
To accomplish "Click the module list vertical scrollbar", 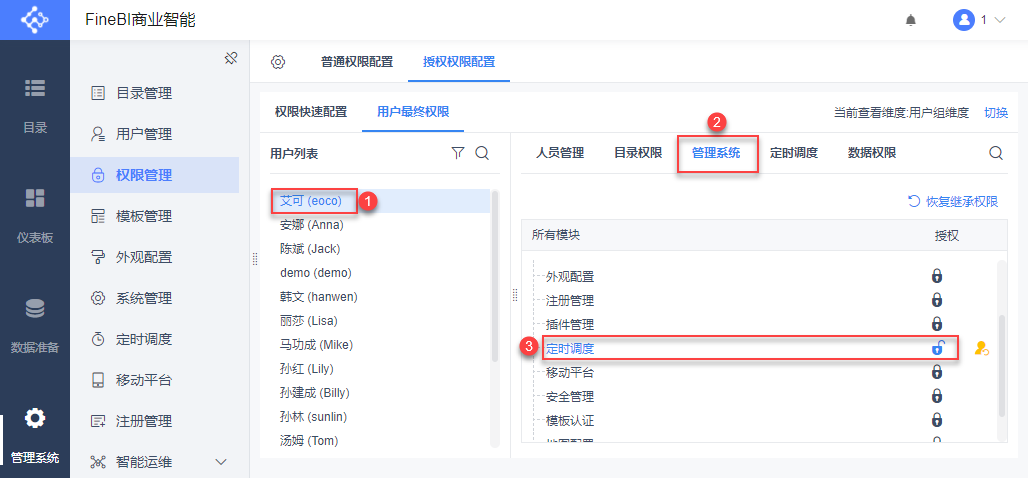I will point(1001,340).
